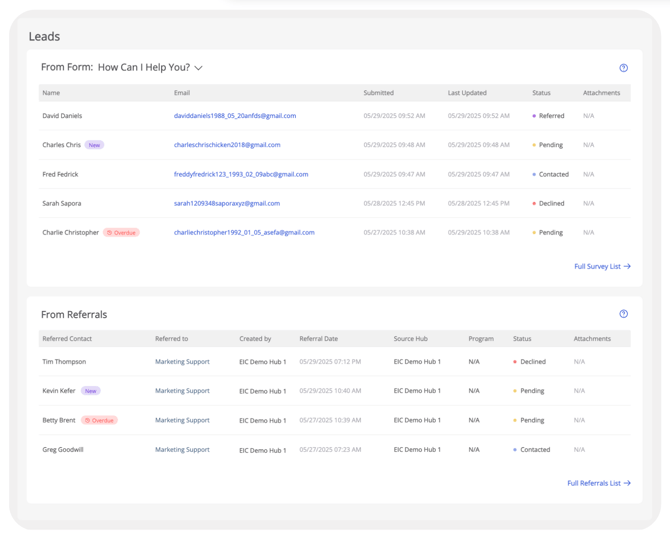Click Submitted date 05/29/2025 09:52 AM
670x538 pixels.
pos(394,116)
